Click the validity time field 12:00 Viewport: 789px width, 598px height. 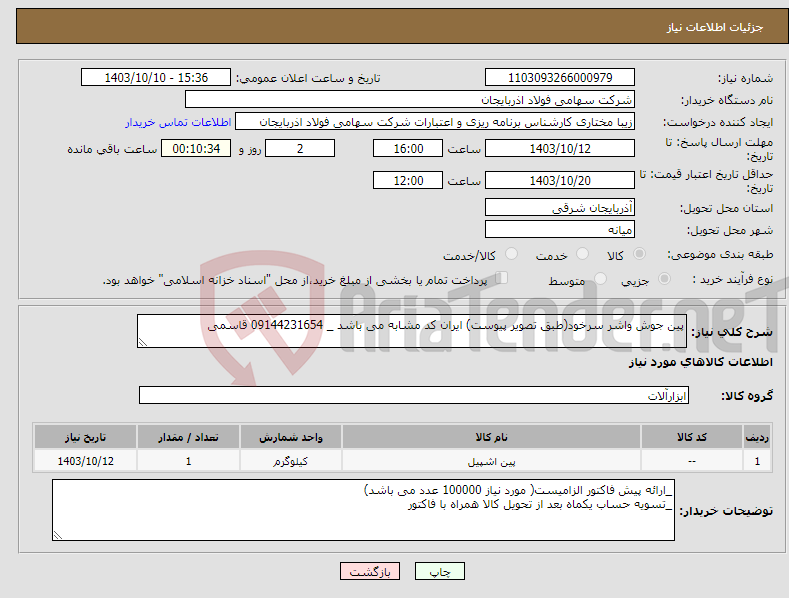(408, 180)
